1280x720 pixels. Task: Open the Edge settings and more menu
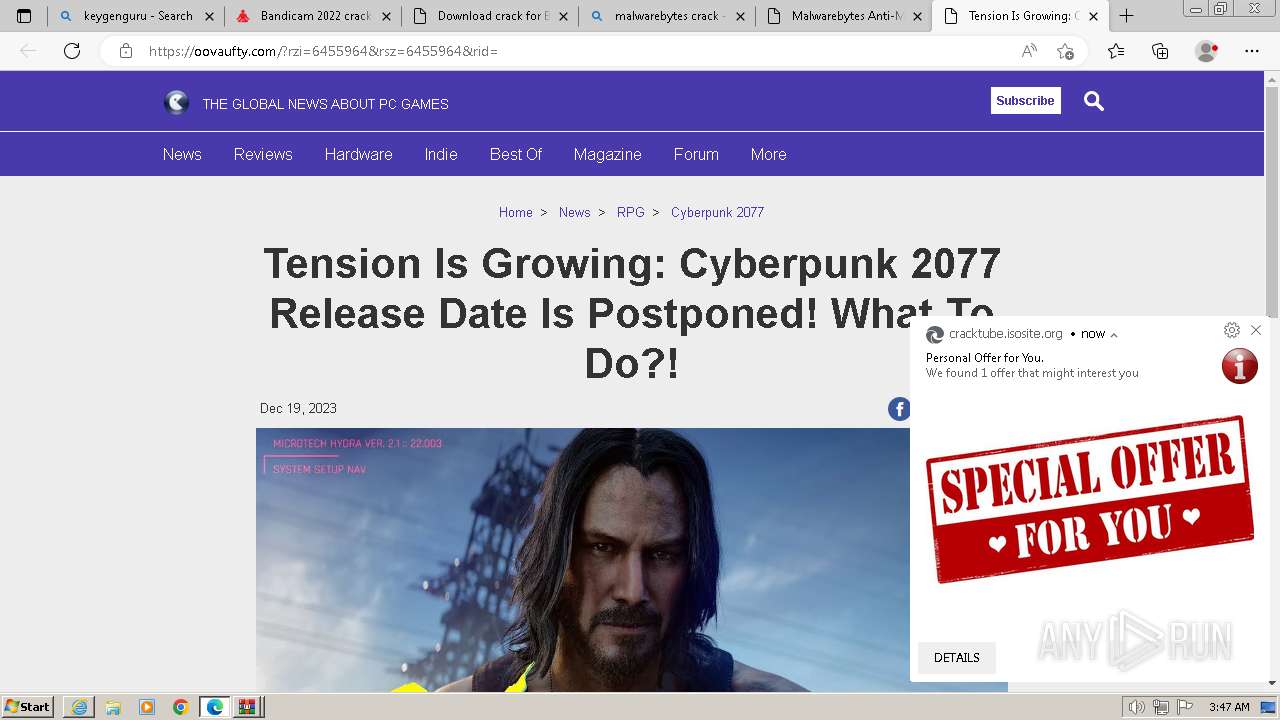click(1252, 51)
